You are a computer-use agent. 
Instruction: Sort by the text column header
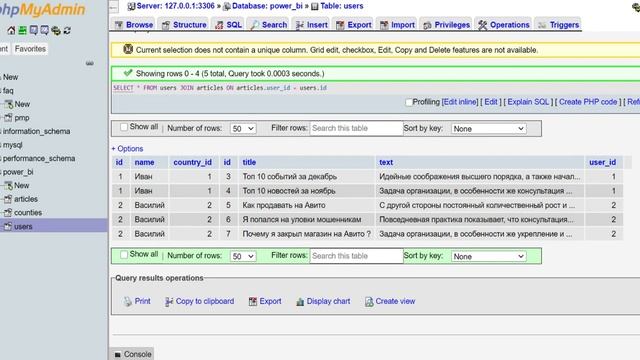[386, 162]
